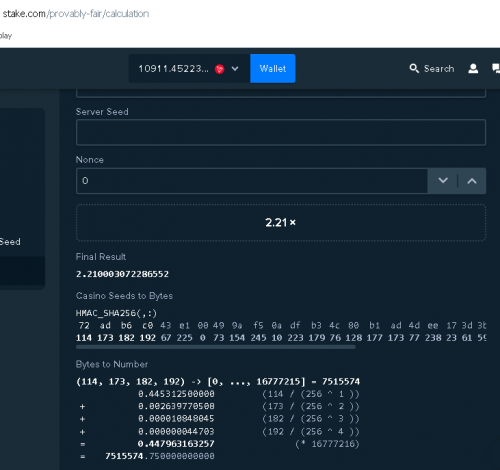Click the partially hidden field above Server Seed
The height and width of the screenshot is (470, 500).
click(x=281, y=93)
